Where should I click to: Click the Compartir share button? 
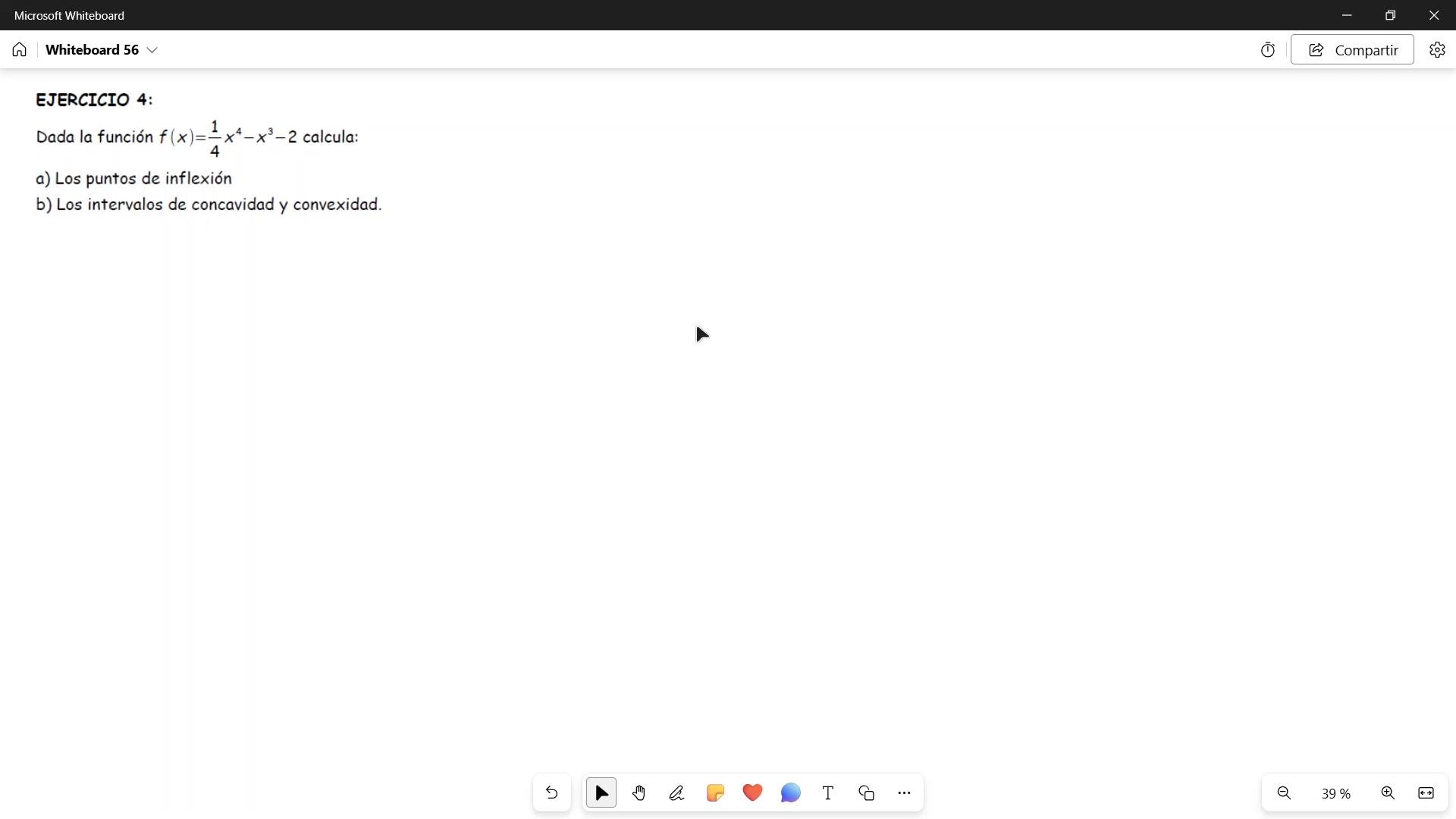[1352, 50]
